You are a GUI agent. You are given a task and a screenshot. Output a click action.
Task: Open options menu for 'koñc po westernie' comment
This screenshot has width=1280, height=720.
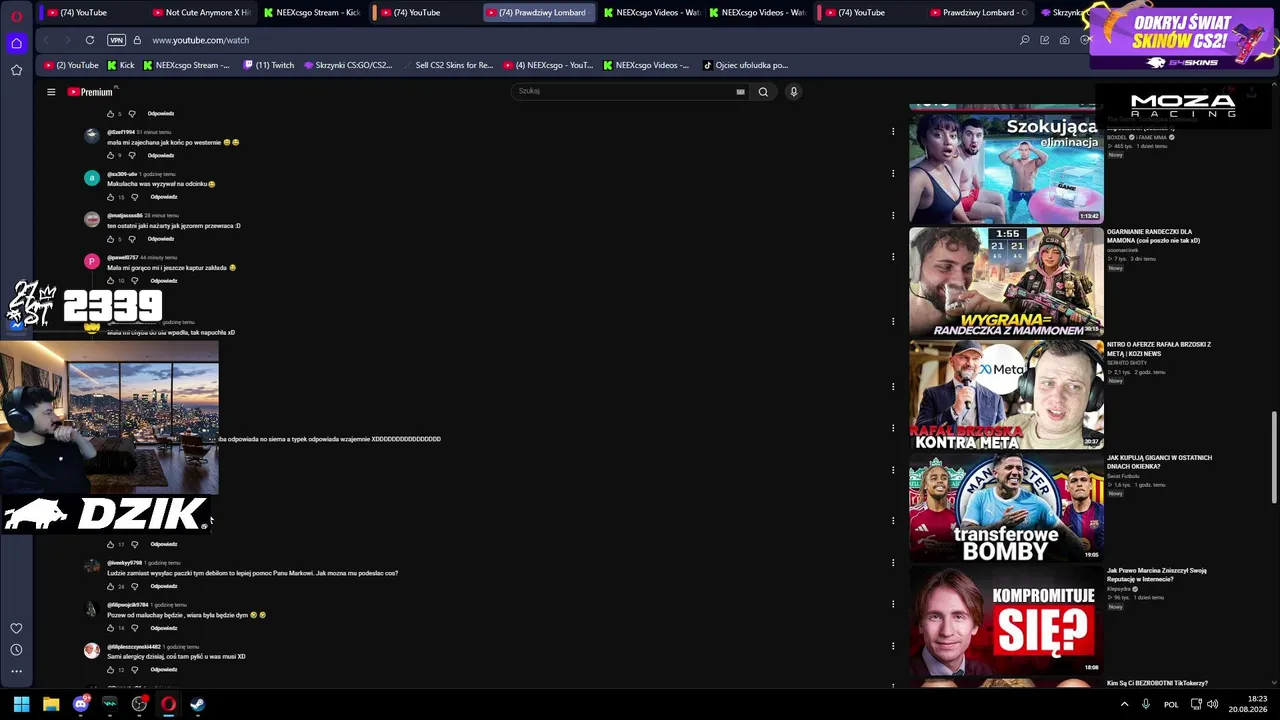(x=893, y=131)
